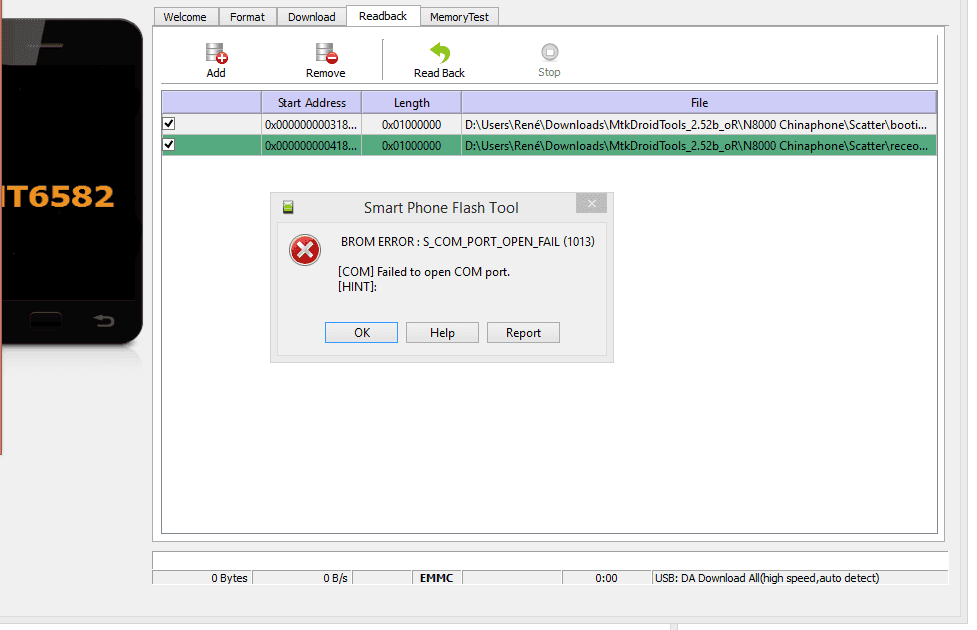Click the 0 Bytes status bar field
The height and width of the screenshot is (630, 977).
(202, 578)
